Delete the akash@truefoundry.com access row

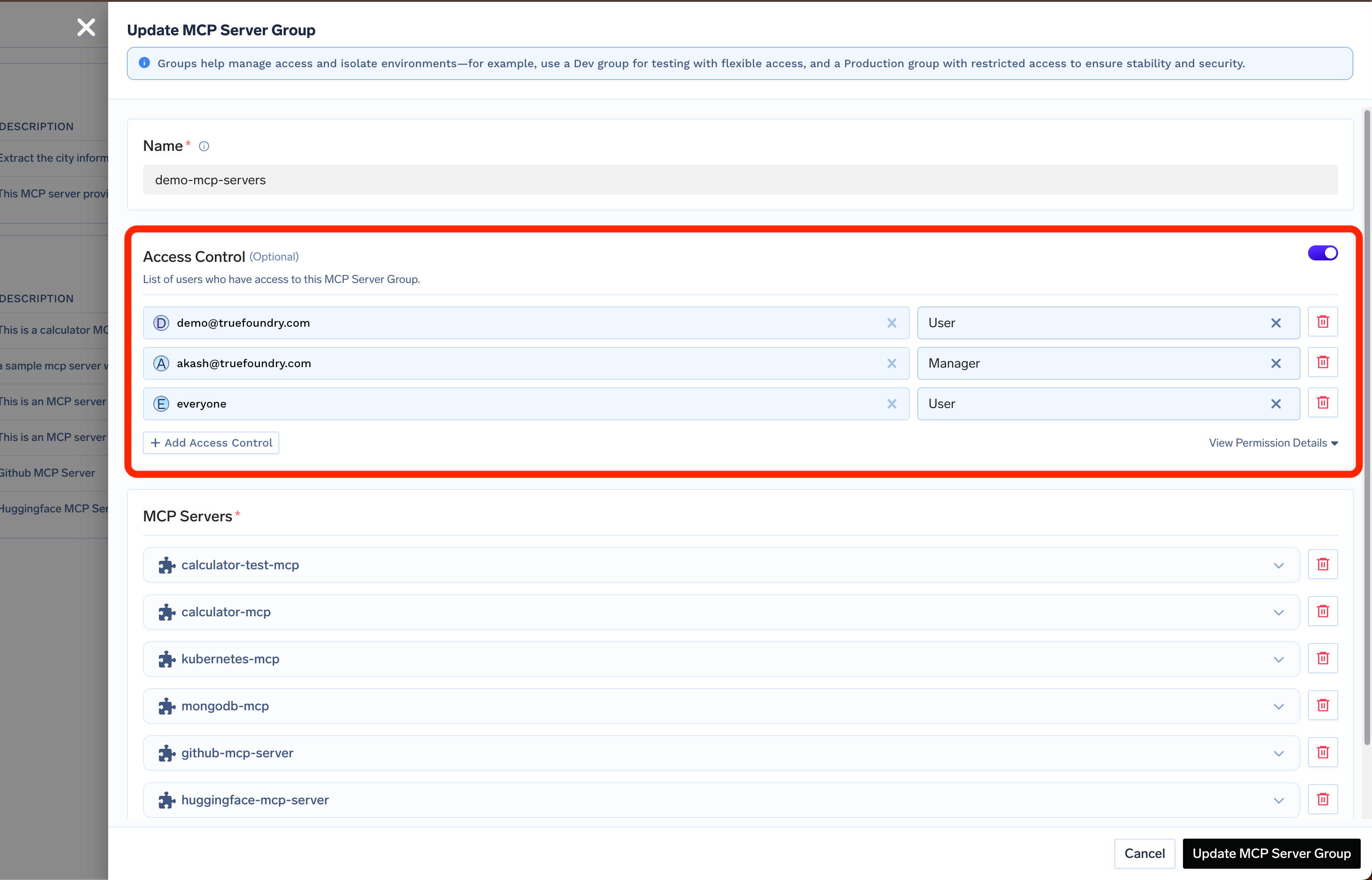(1322, 362)
